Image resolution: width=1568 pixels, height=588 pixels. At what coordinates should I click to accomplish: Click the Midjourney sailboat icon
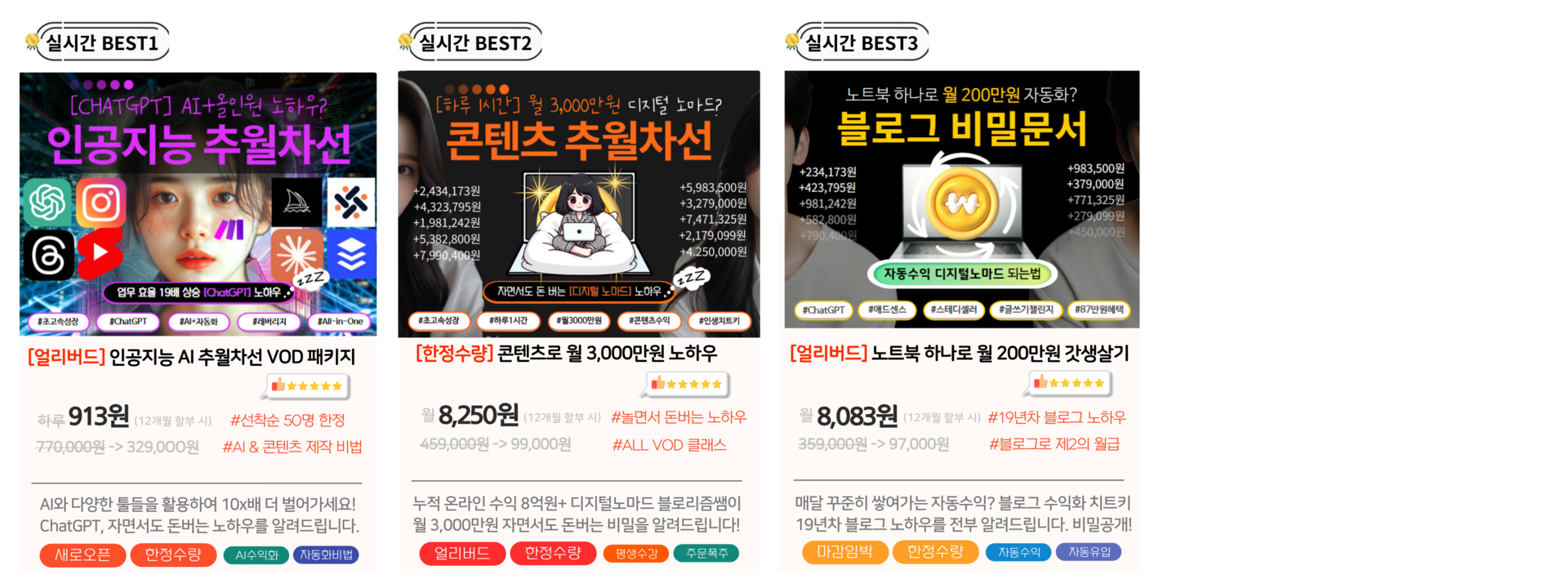pyautogui.click(x=296, y=201)
